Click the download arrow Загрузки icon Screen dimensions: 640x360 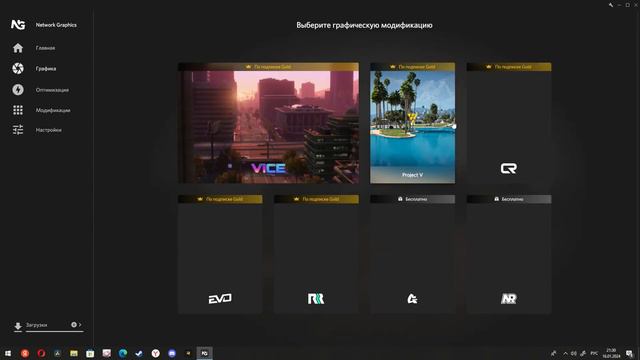click(x=18, y=326)
